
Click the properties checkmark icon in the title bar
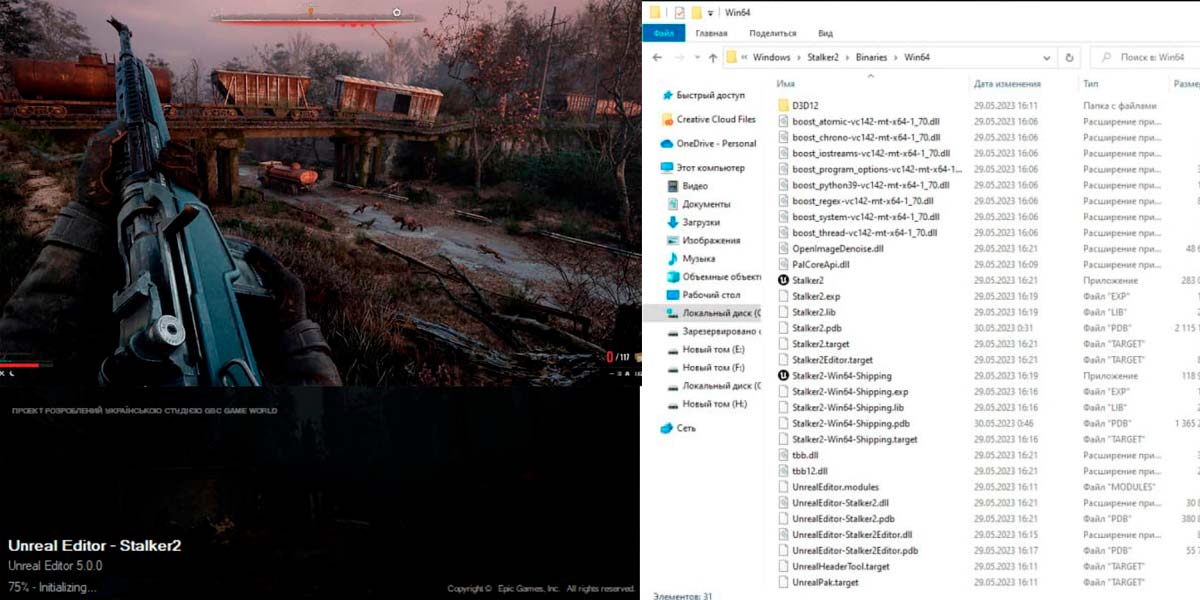pos(680,12)
